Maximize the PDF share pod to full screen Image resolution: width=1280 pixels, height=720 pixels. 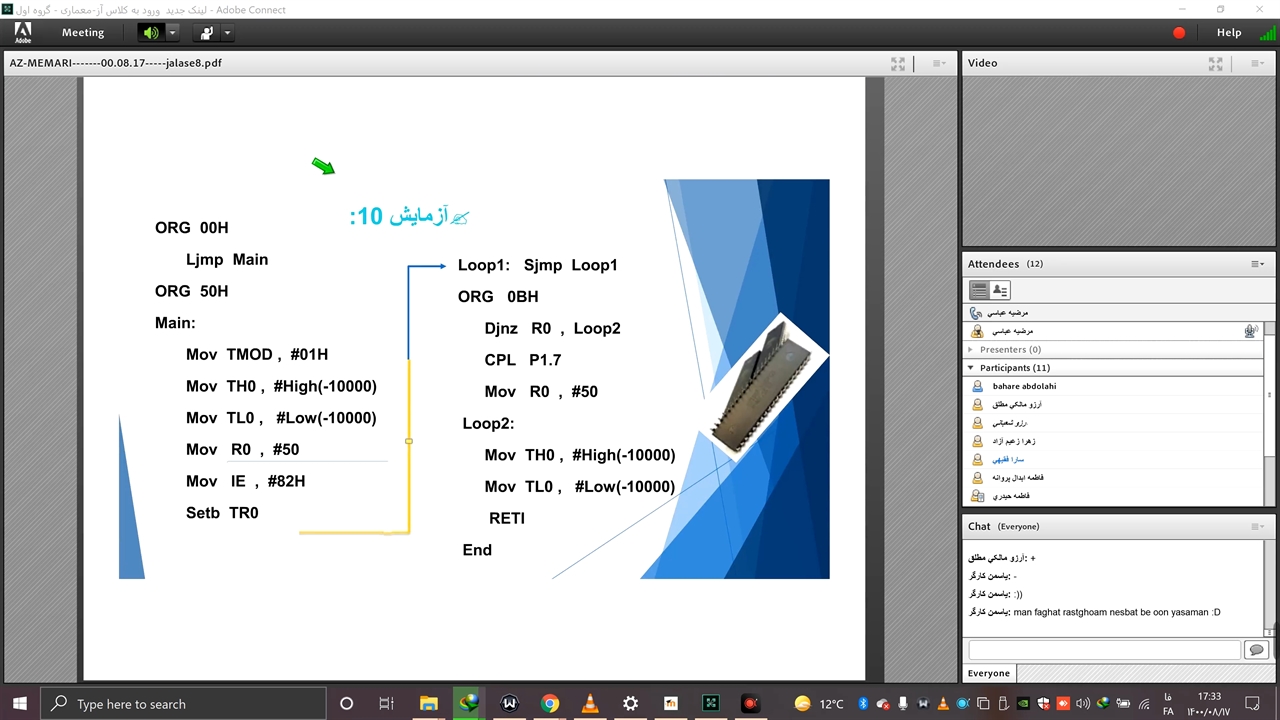(898, 63)
